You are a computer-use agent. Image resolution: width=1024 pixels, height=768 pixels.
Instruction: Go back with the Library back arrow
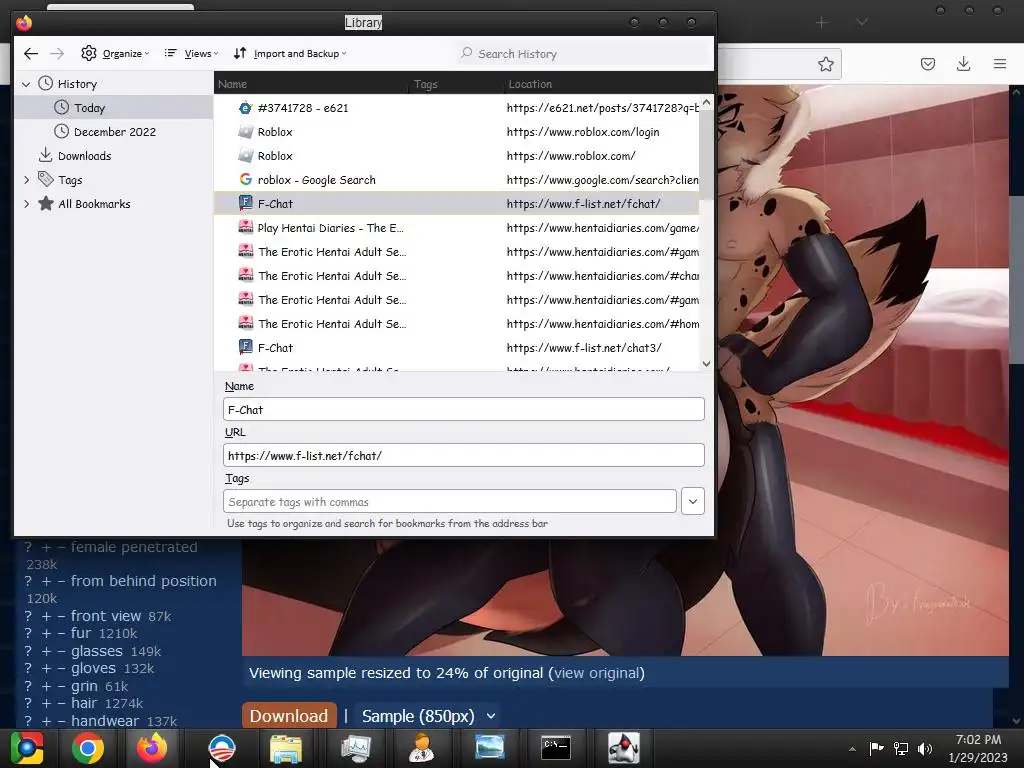[31, 54]
